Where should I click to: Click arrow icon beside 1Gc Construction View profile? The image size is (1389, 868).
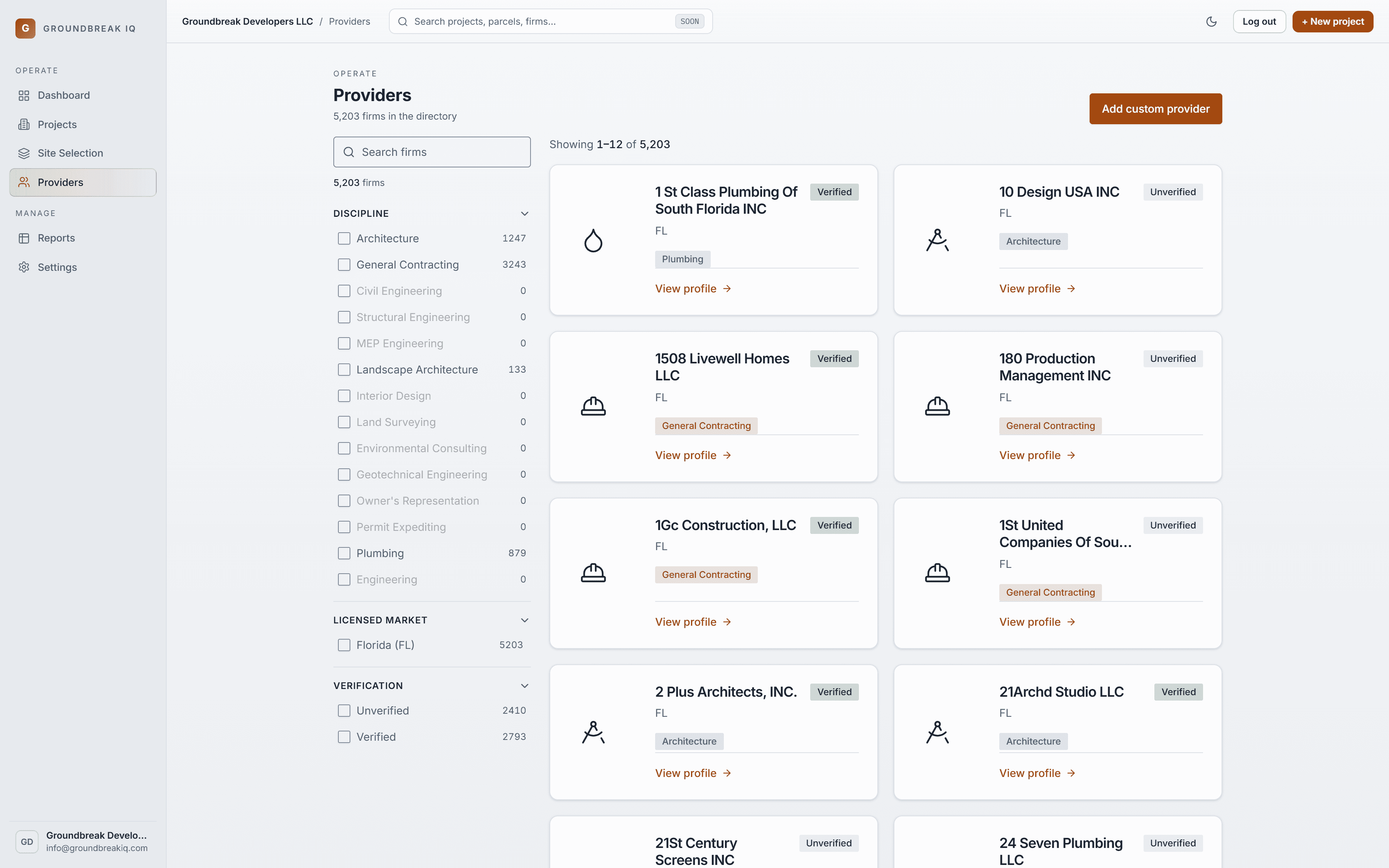727,622
